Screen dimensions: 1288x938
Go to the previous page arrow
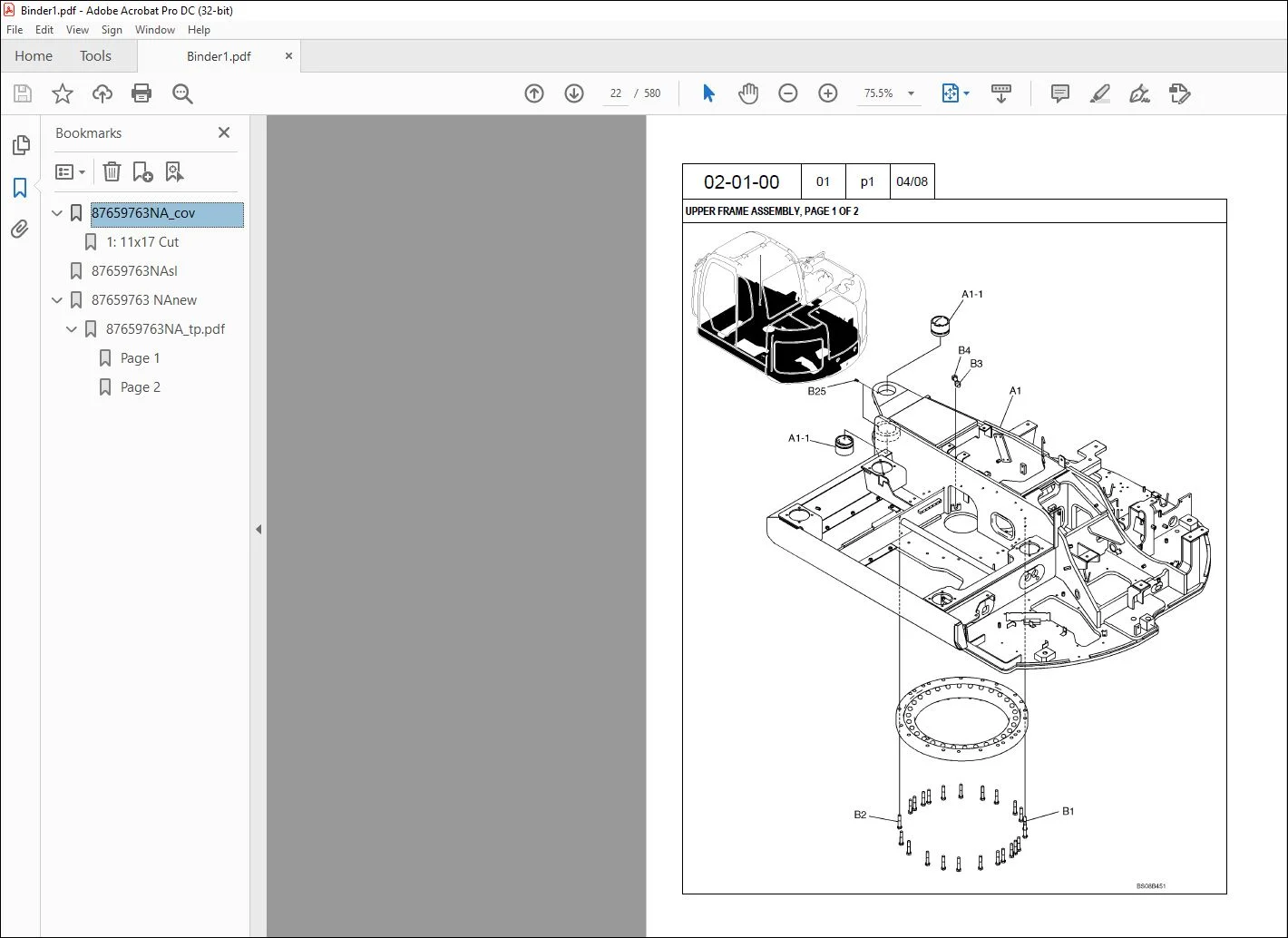pos(534,93)
